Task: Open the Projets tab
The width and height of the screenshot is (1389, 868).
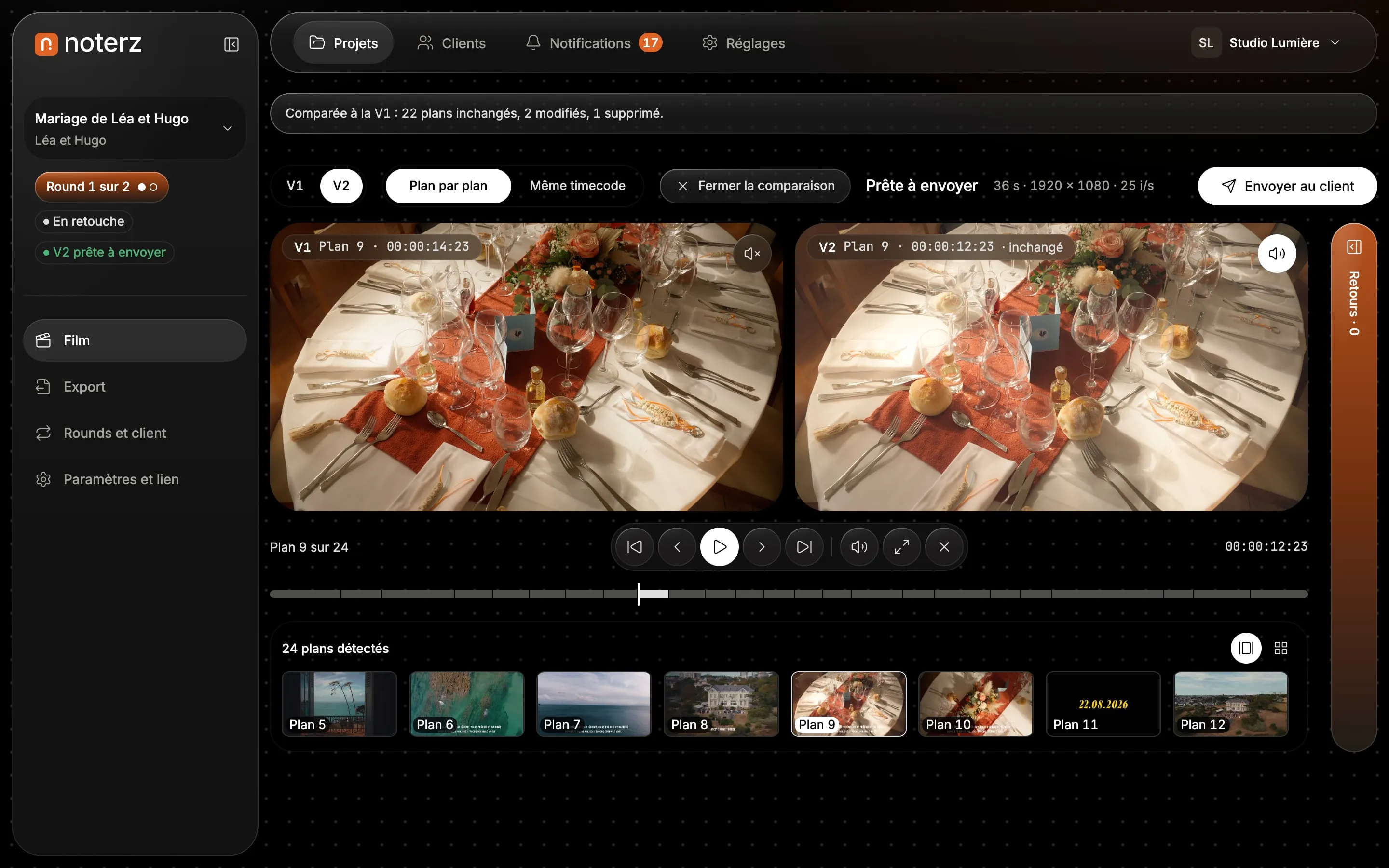Action: tap(343, 43)
